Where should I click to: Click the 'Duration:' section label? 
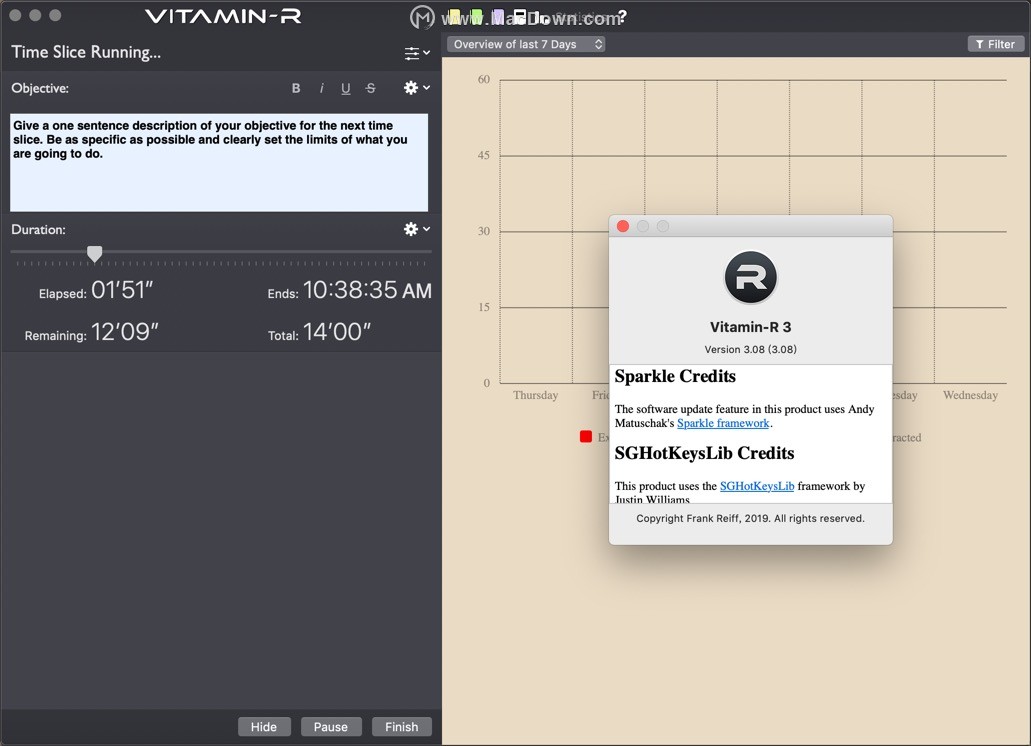[38, 229]
